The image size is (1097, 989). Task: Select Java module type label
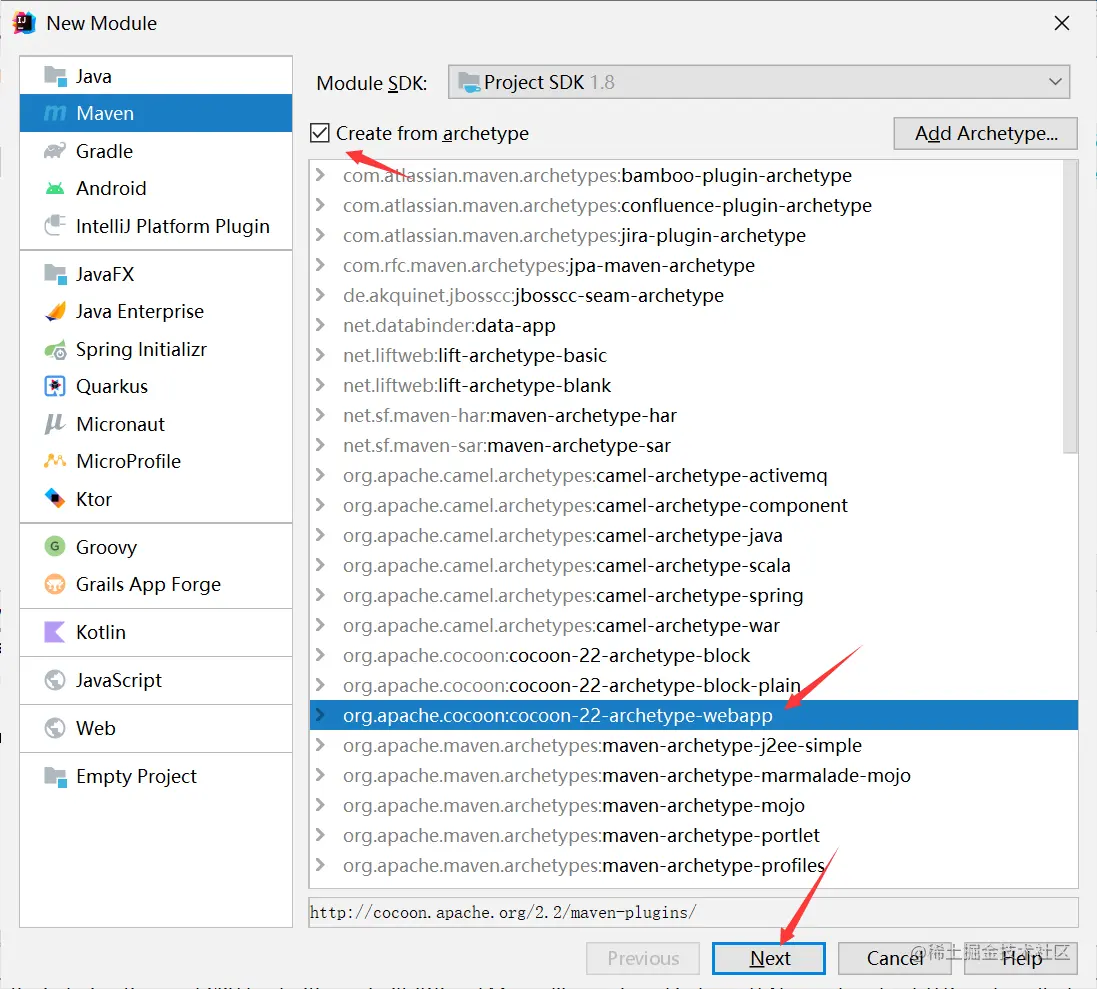point(94,76)
